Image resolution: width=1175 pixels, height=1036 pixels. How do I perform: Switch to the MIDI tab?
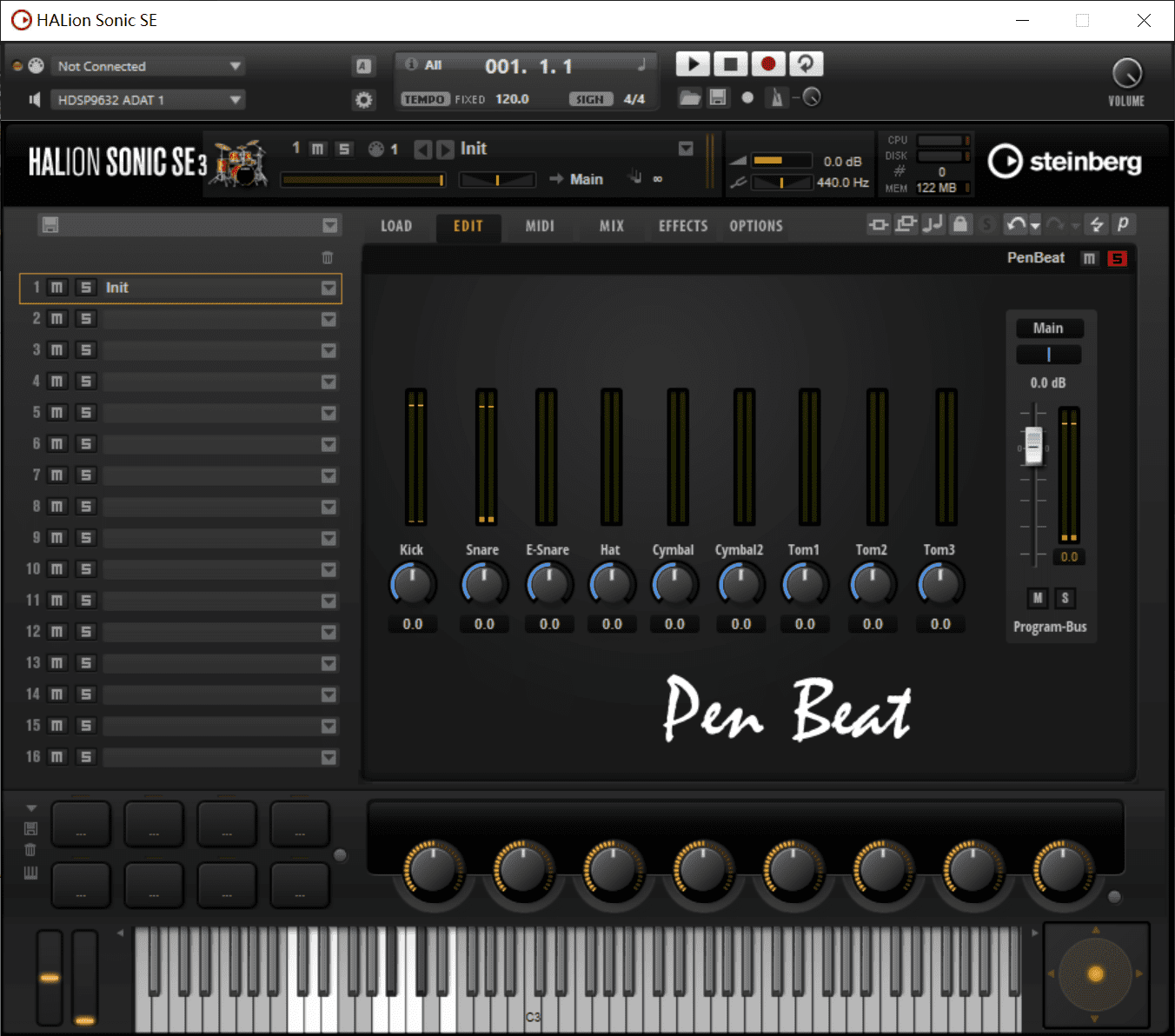point(540,226)
